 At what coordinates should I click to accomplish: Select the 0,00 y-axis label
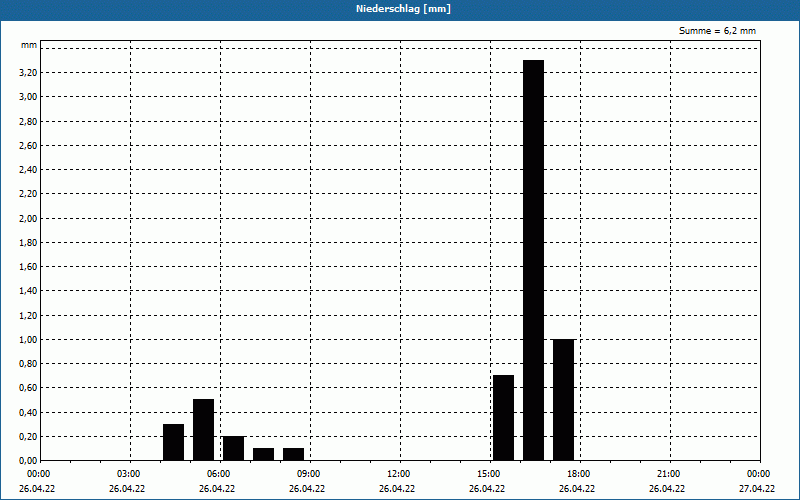click(x=28, y=461)
